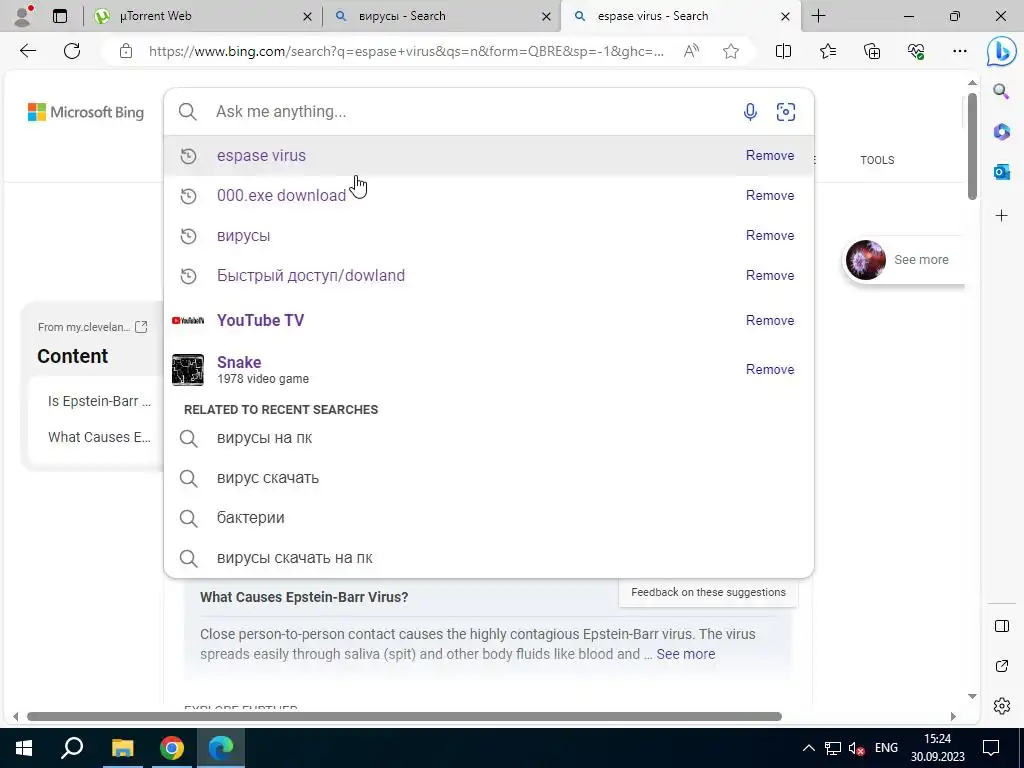Open link in new window sidebar icon
This screenshot has height=768, width=1024.
1001,666
